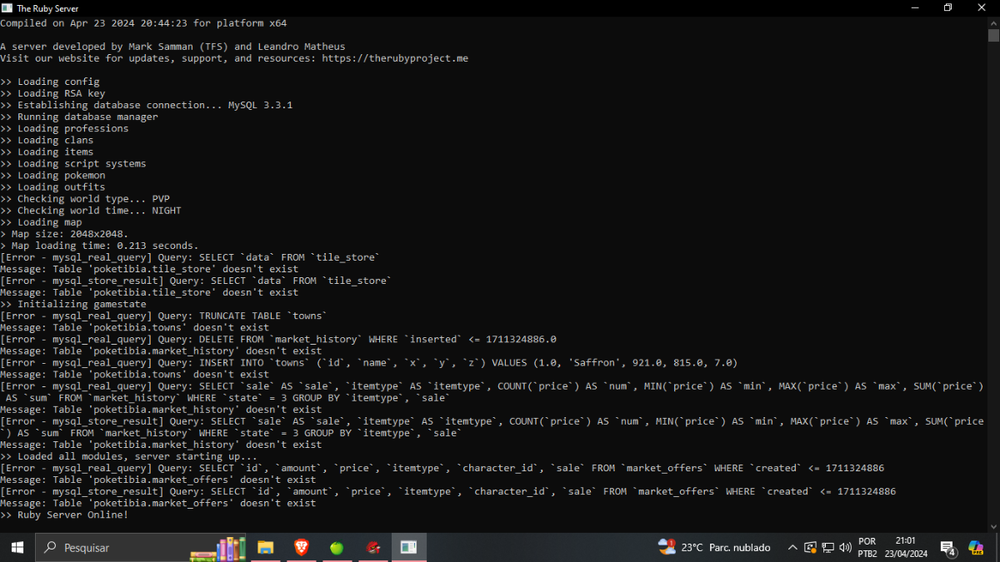1000x562 pixels.
Task: Expand the hidden system tray icons
Action: (x=792, y=547)
